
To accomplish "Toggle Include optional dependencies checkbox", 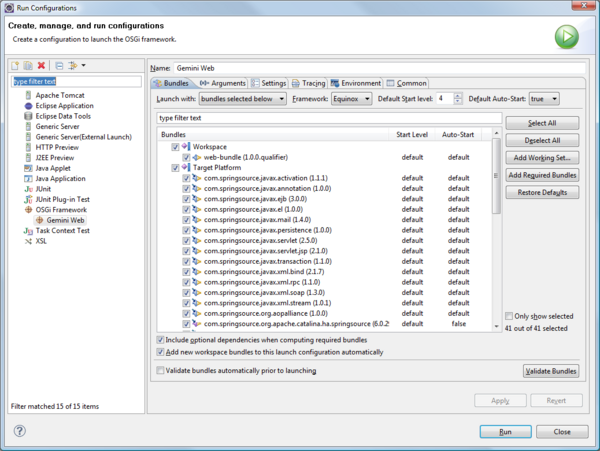I will coord(160,340).
